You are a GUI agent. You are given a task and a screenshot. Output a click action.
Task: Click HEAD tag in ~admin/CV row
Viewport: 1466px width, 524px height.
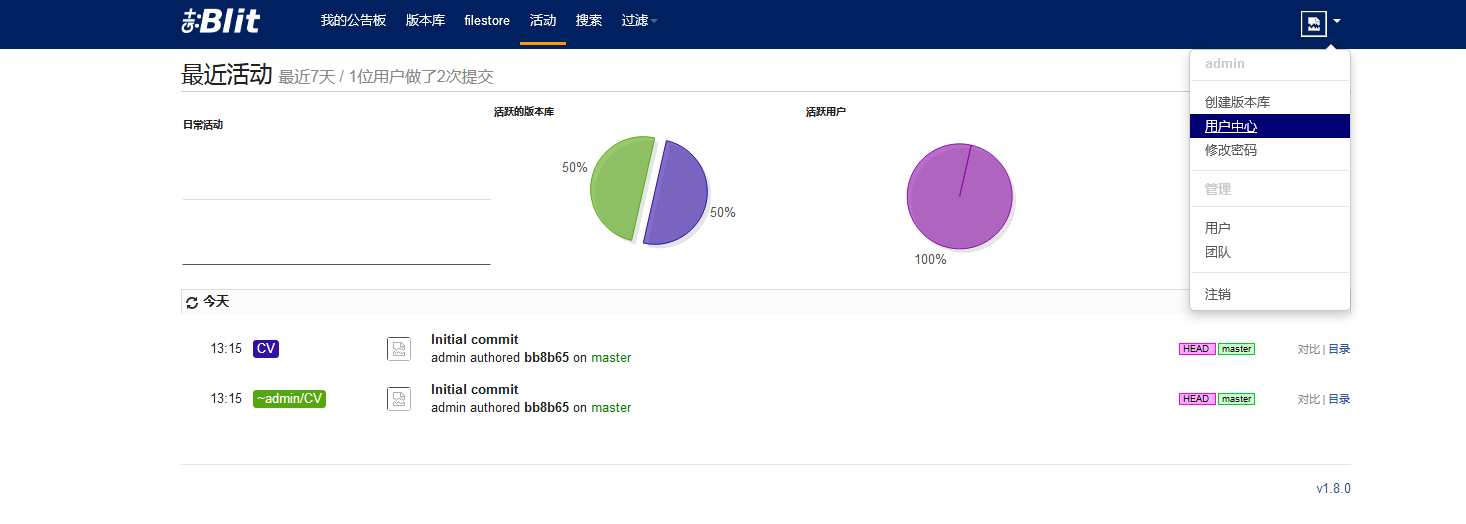click(x=1197, y=399)
